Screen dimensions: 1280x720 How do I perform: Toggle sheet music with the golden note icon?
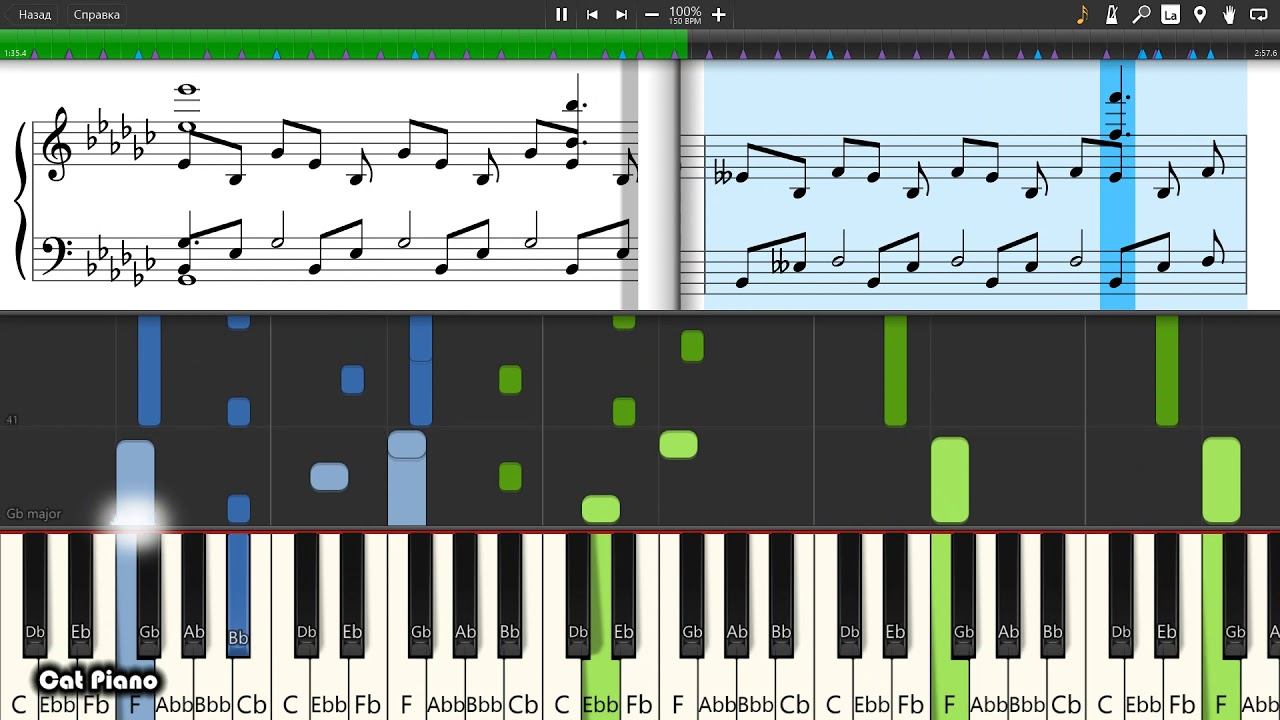1082,14
